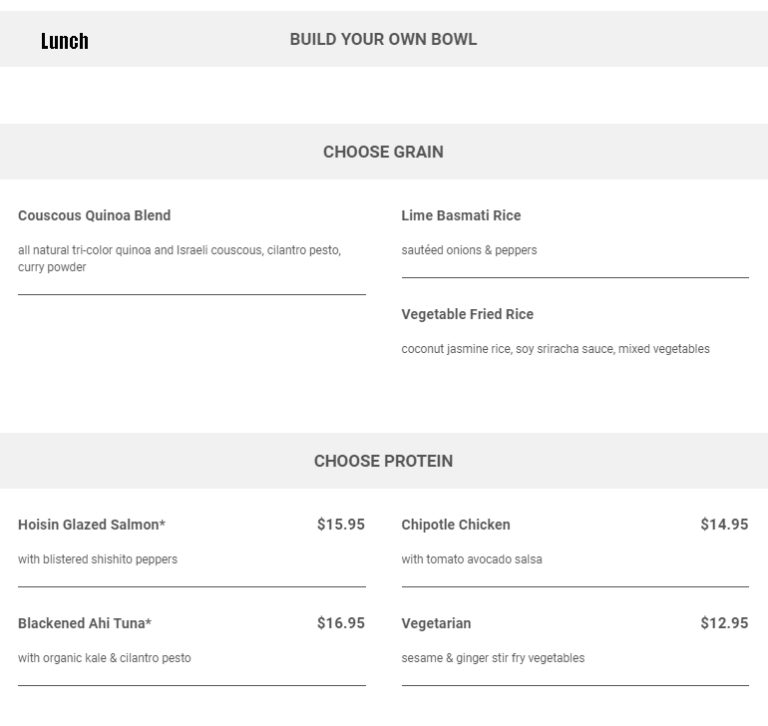Click the coconut jasmine rice description

point(555,349)
